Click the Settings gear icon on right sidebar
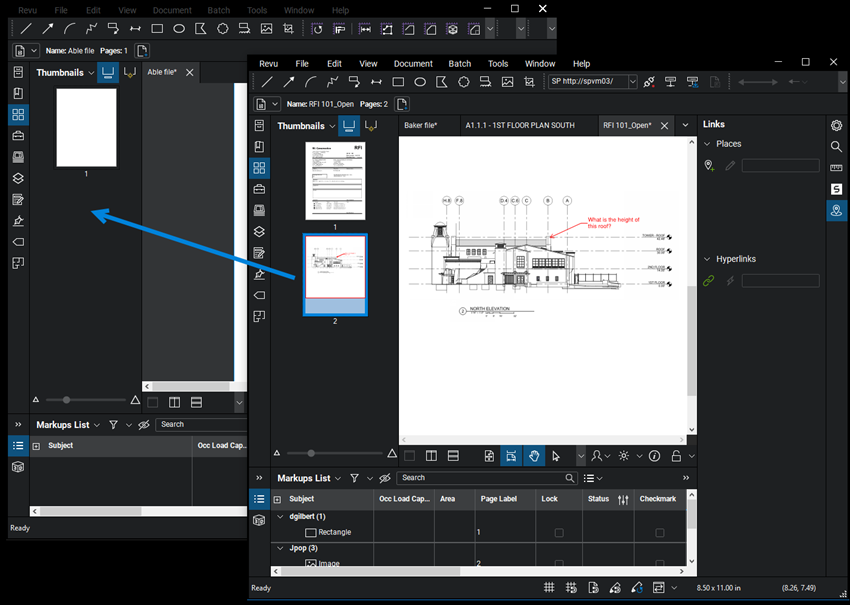Viewport: 850px width, 605px height. point(836,125)
